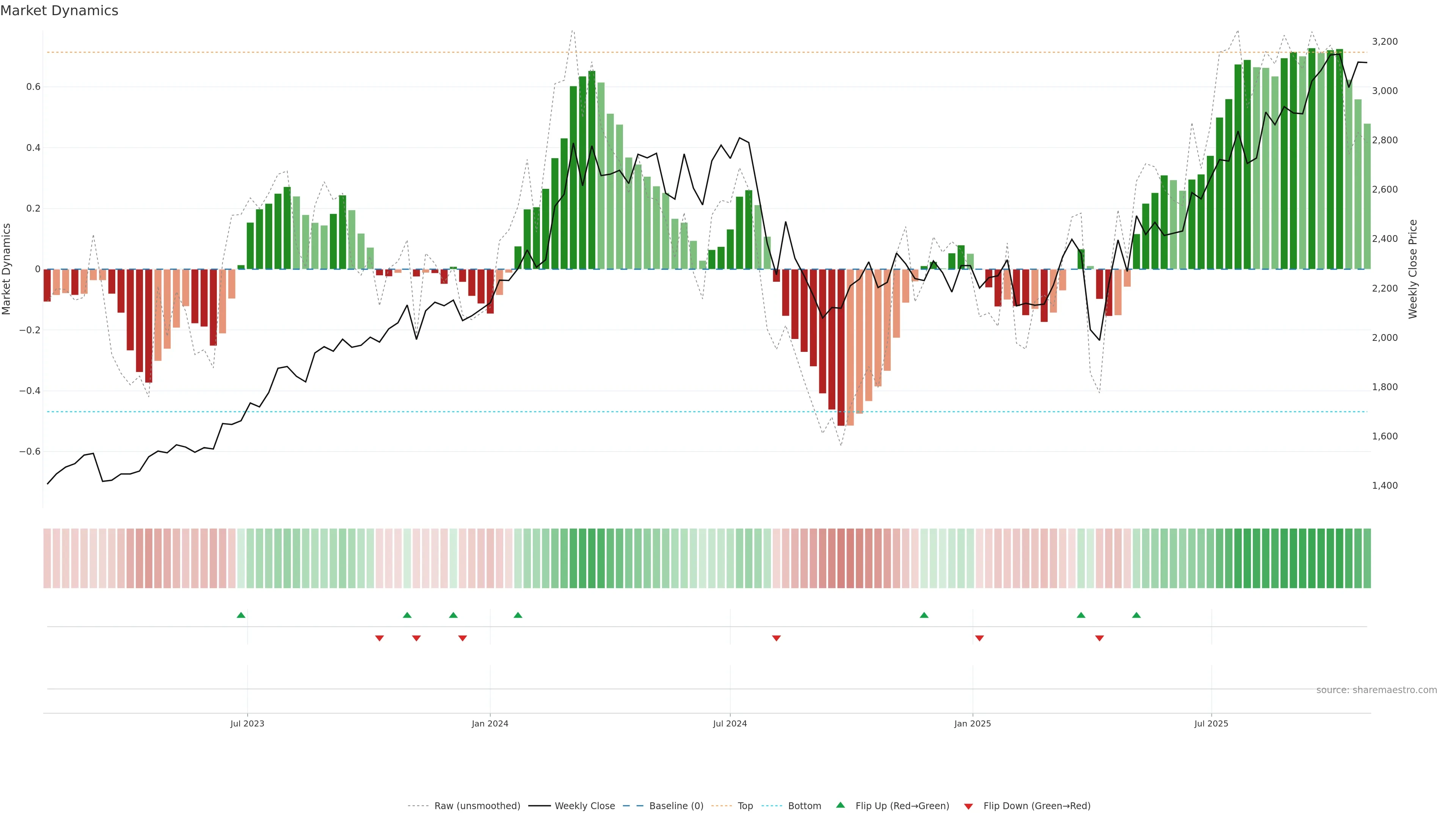
Task: Click the 3,200 right axis tick label
Action: [1384, 41]
